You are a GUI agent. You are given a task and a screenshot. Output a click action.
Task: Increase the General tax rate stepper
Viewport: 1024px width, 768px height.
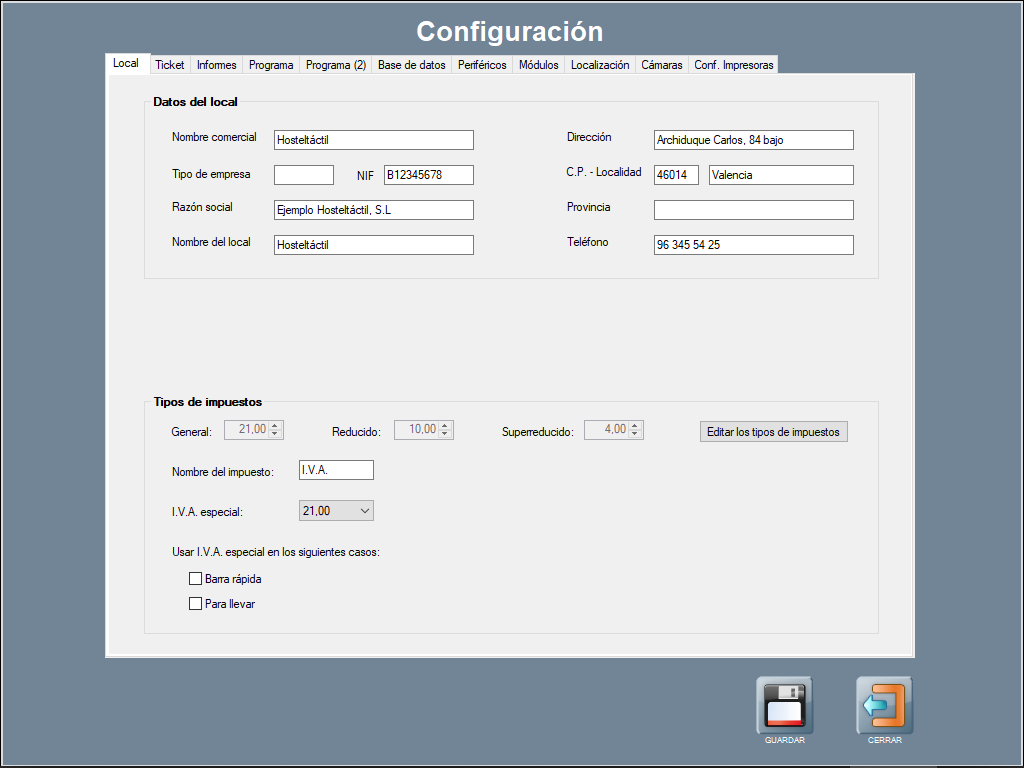[x=276, y=426]
